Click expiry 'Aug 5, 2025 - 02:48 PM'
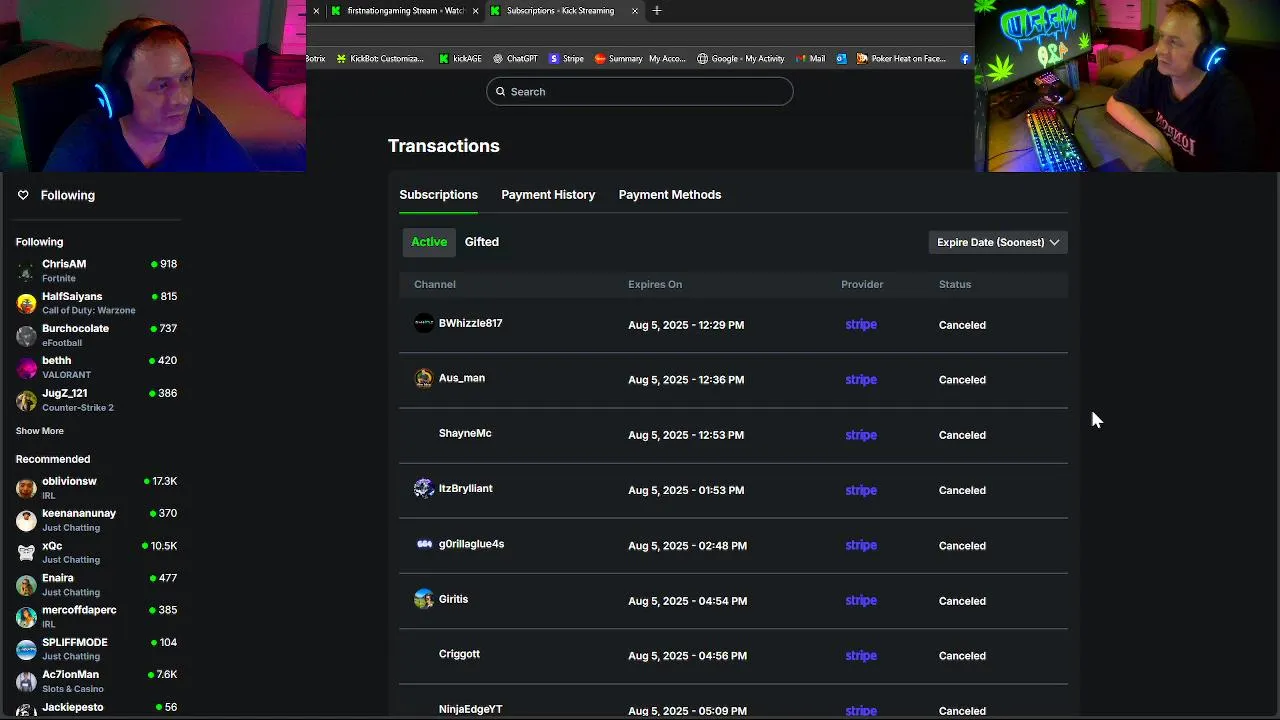 coord(687,546)
